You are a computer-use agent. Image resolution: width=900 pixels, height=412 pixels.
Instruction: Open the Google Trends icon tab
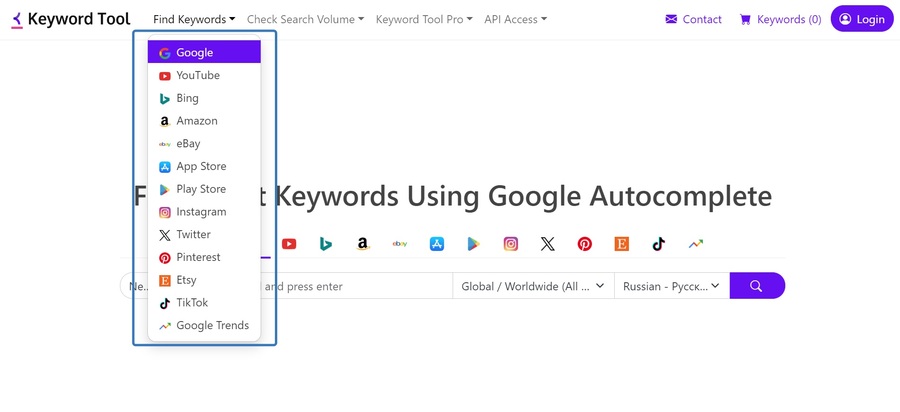tap(696, 244)
